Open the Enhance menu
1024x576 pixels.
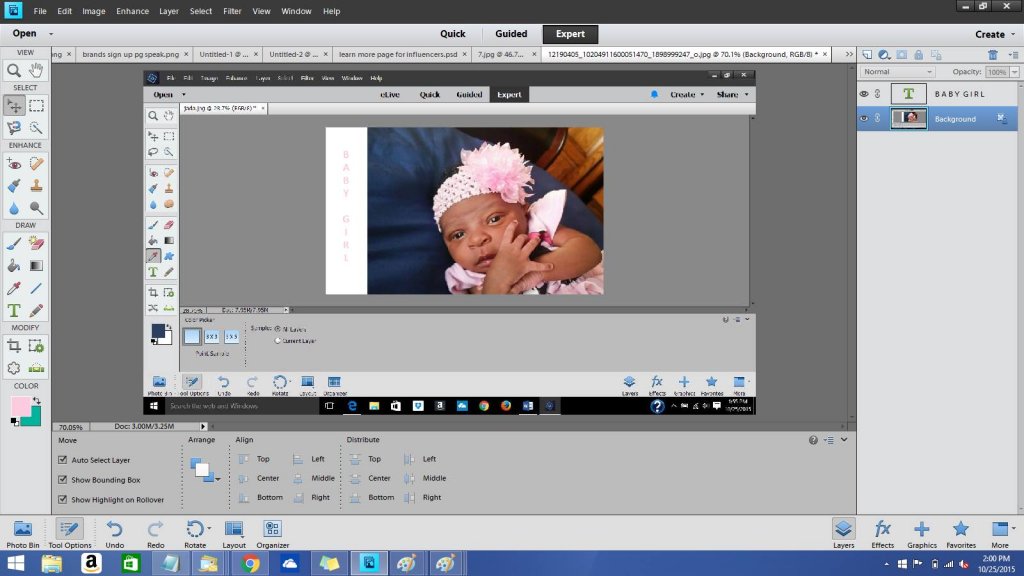[x=132, y=11]
